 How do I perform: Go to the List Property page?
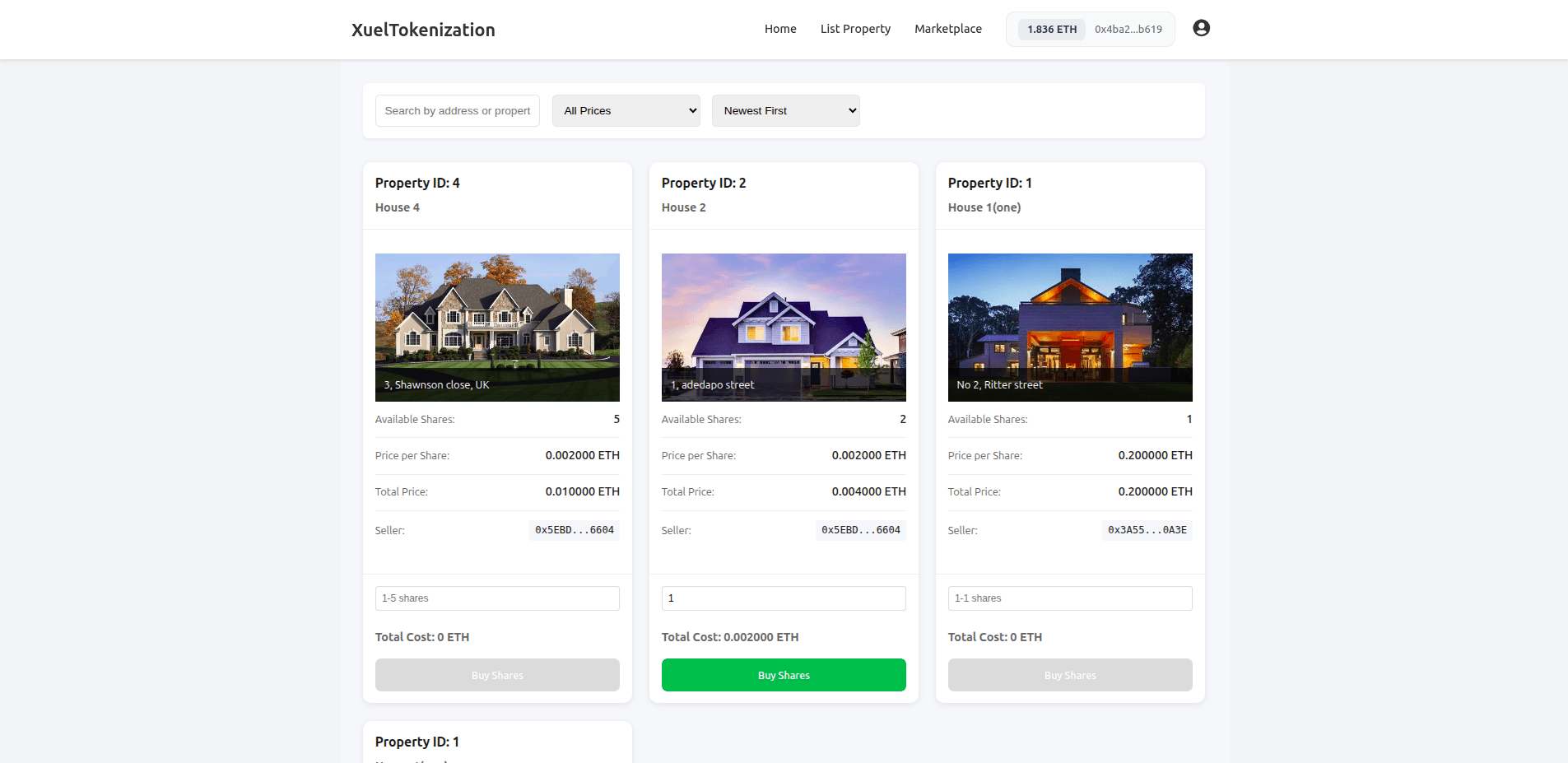pyautogui.click(x=854, y=29)
